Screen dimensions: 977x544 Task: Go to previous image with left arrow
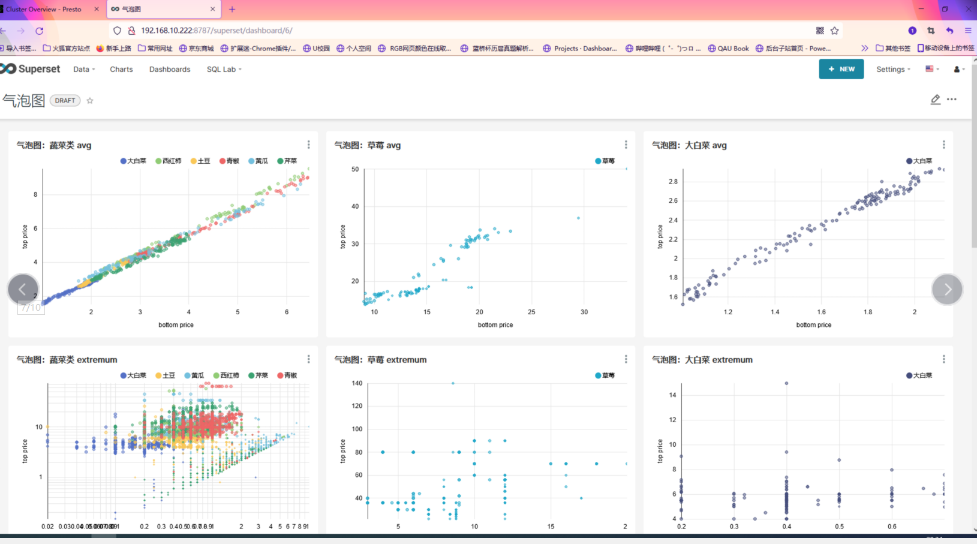pyautogui.click(x=23, y=289)
